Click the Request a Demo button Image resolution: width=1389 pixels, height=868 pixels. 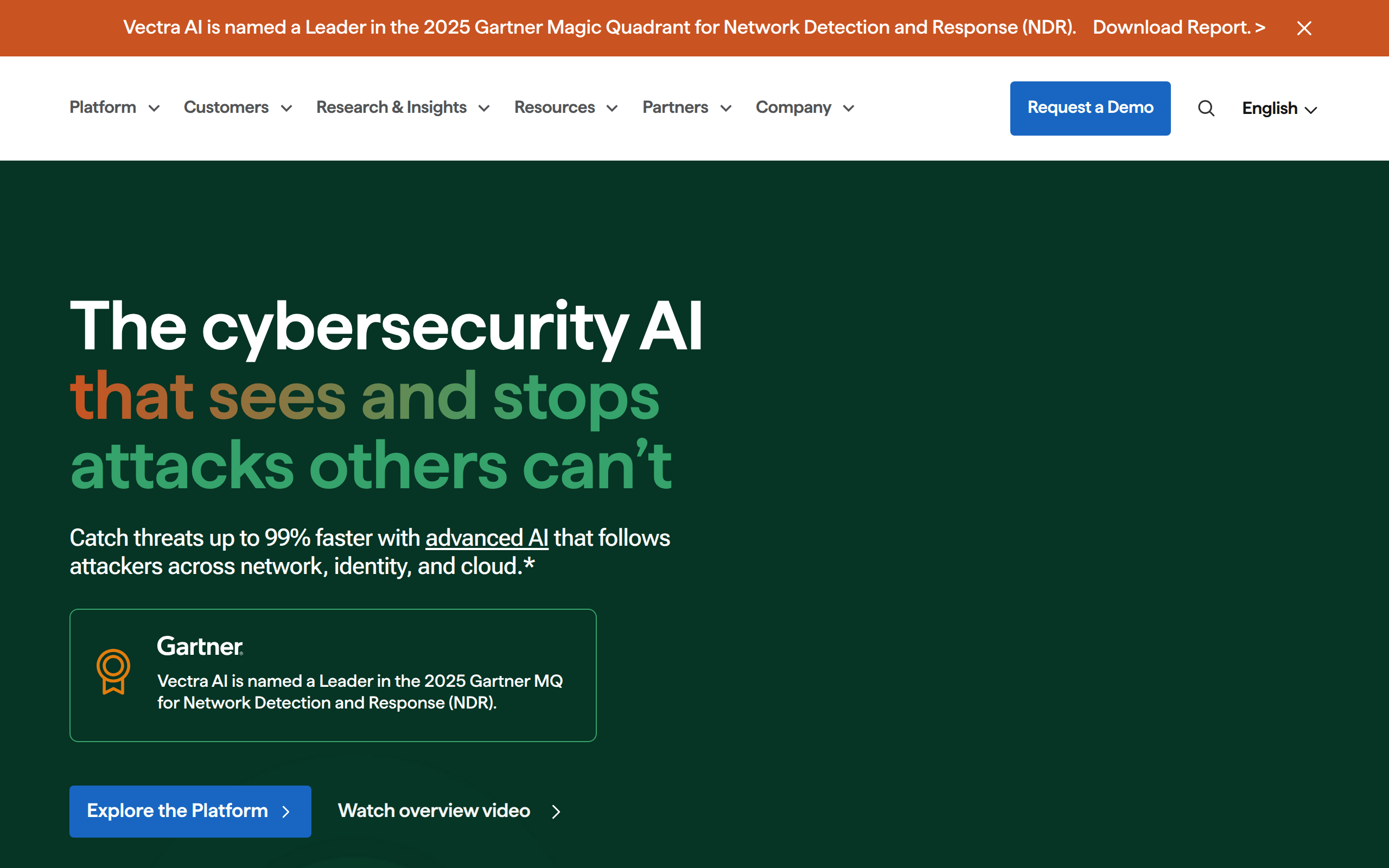click(1089, 108)
